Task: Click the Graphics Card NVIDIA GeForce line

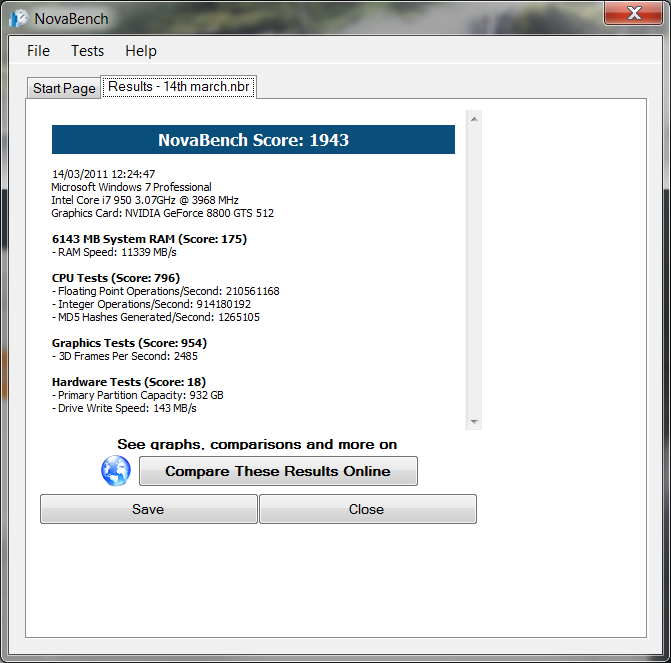Action: pyautogui.click(x=163, y=213)
